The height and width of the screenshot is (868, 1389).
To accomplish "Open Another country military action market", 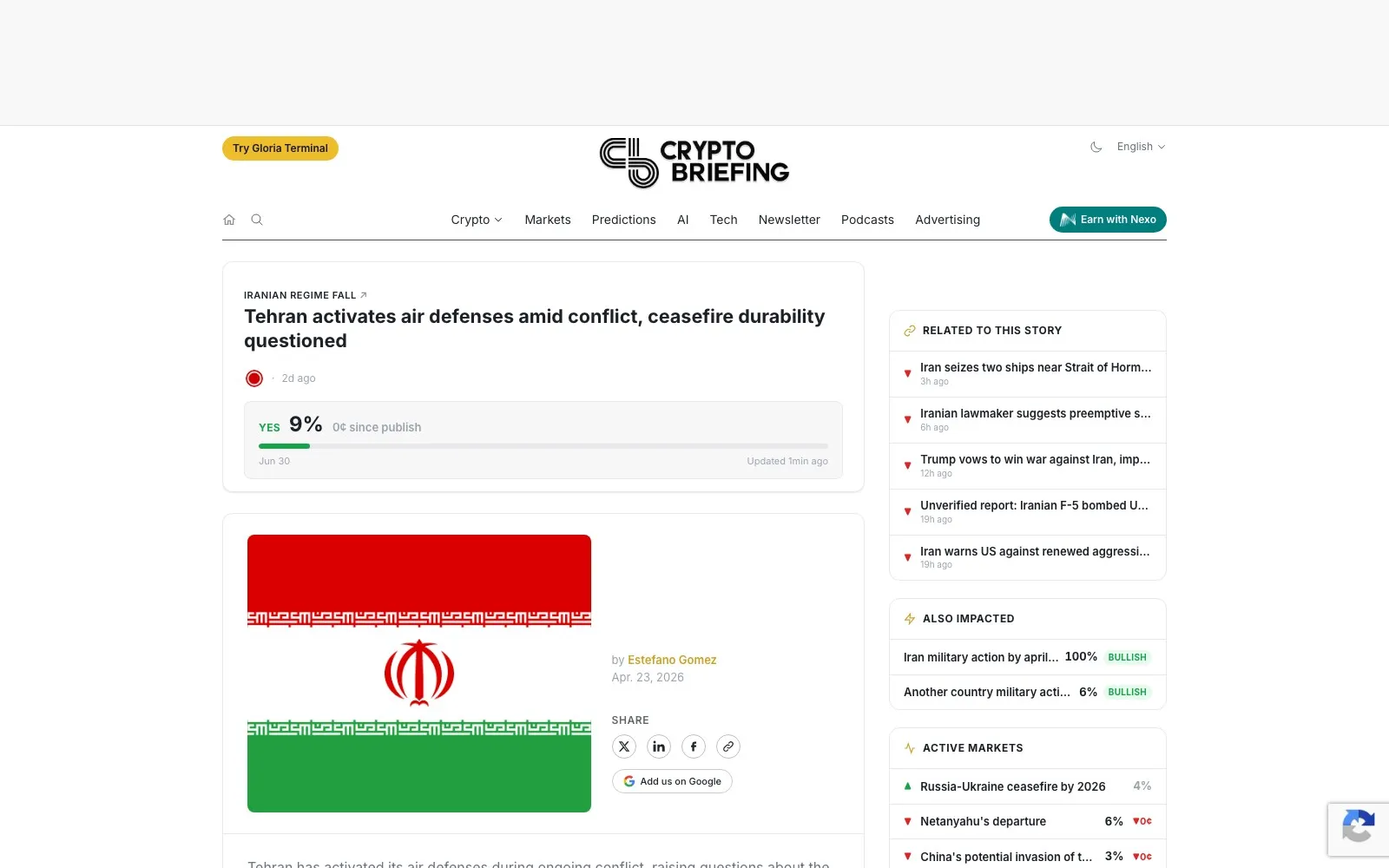I will [x=1028, y=692].
